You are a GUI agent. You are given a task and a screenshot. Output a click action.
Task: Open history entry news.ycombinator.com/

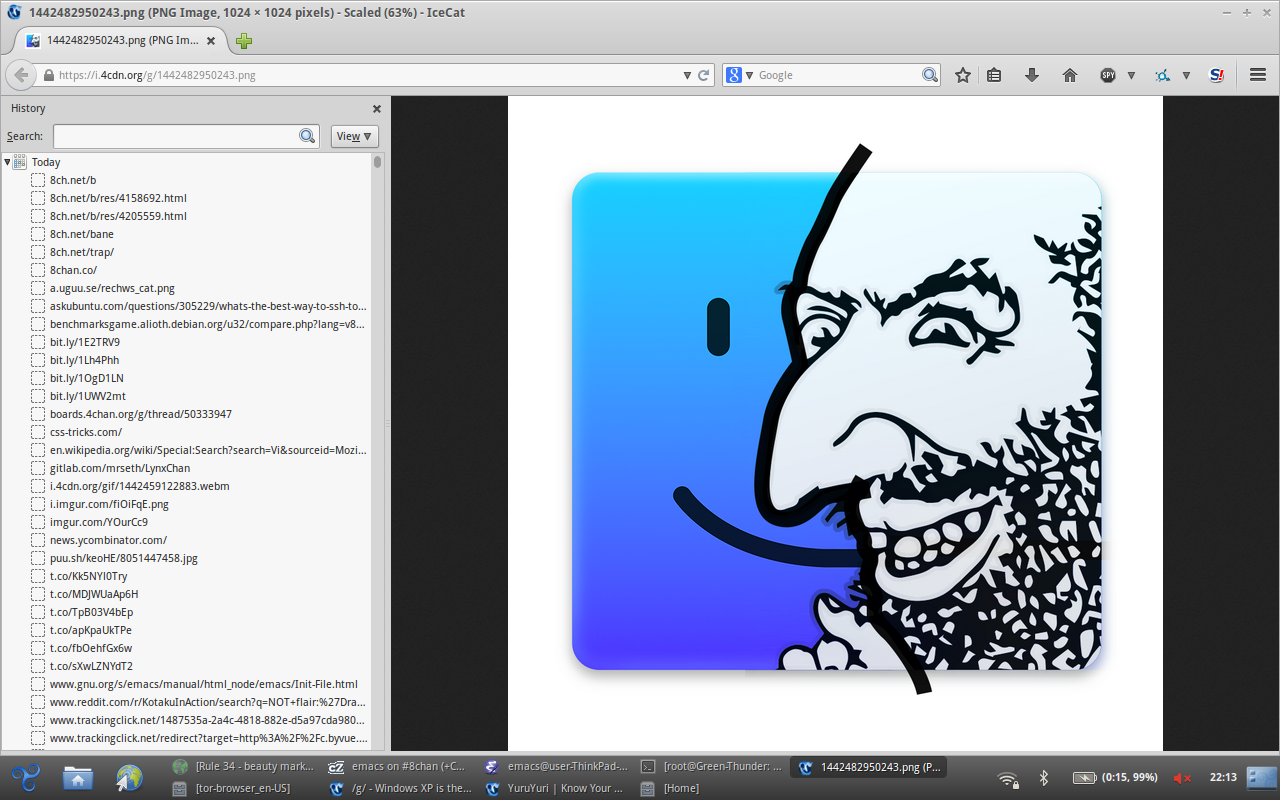[x=108, y=540]
